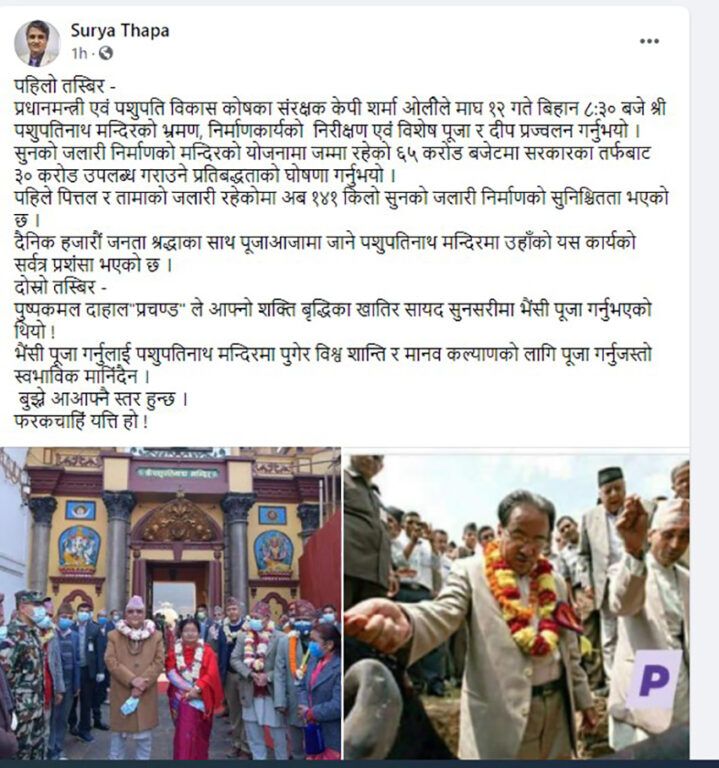
Task: Click the "पहिलो तस्बिर -" heading line
Action: point(65,86)
